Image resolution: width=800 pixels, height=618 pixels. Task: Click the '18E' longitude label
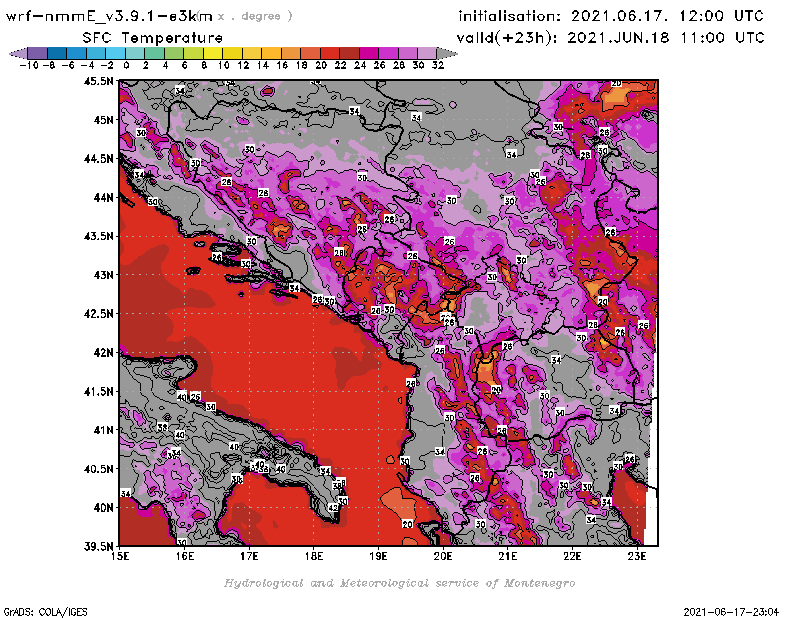pyautogui.click(x=314, y=556)
